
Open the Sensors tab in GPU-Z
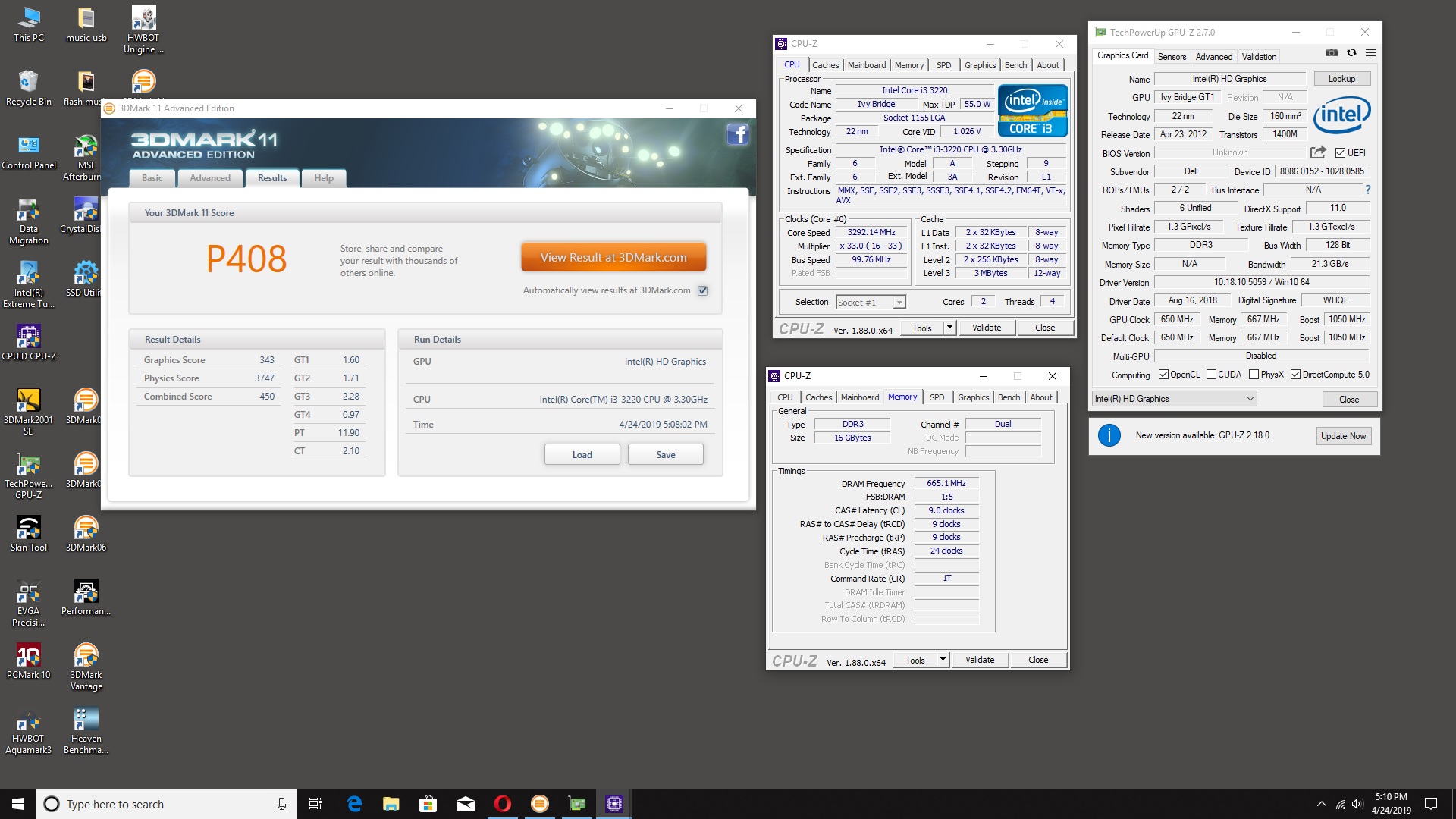pyautogui.click(x=1172, y=57)
